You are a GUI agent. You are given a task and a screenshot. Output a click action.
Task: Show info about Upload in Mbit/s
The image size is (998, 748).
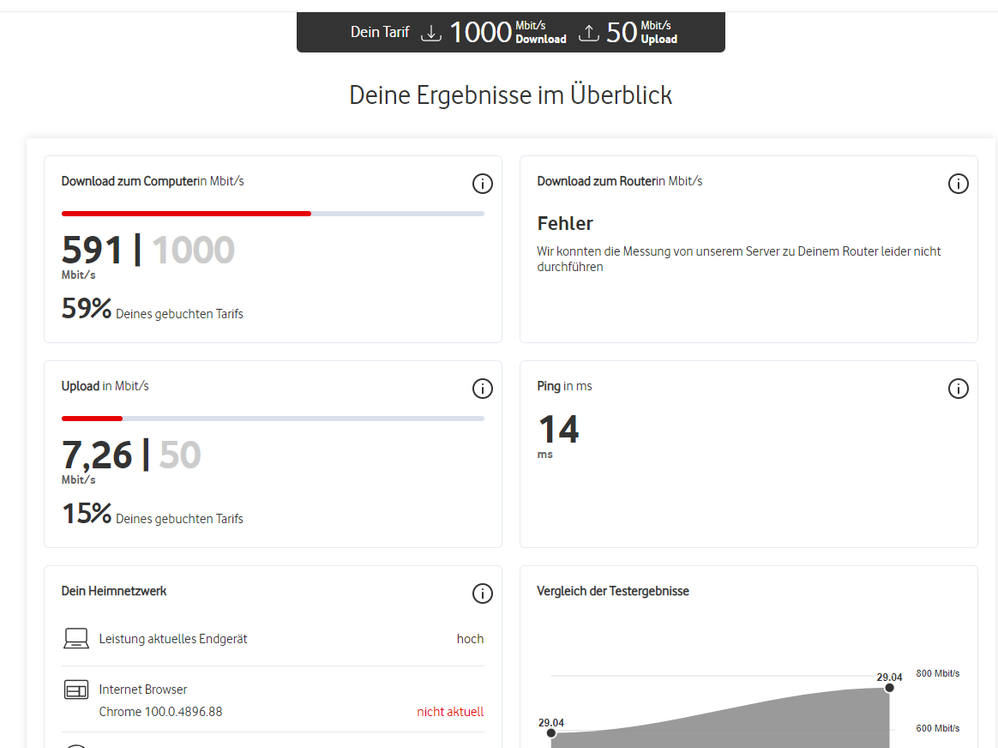(482, 389)
